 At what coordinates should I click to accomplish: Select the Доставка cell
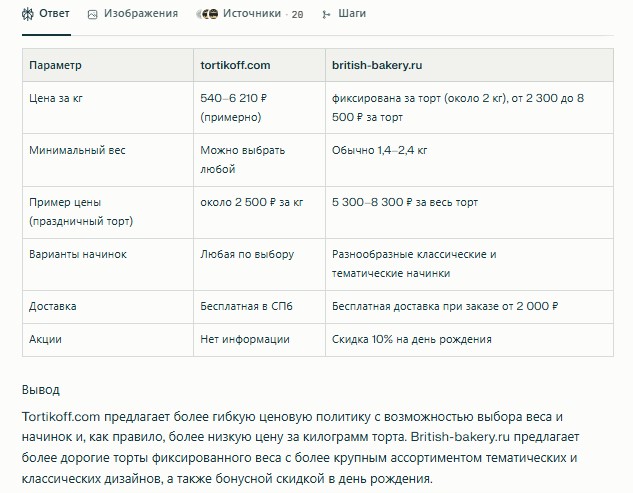coord(108,306)
